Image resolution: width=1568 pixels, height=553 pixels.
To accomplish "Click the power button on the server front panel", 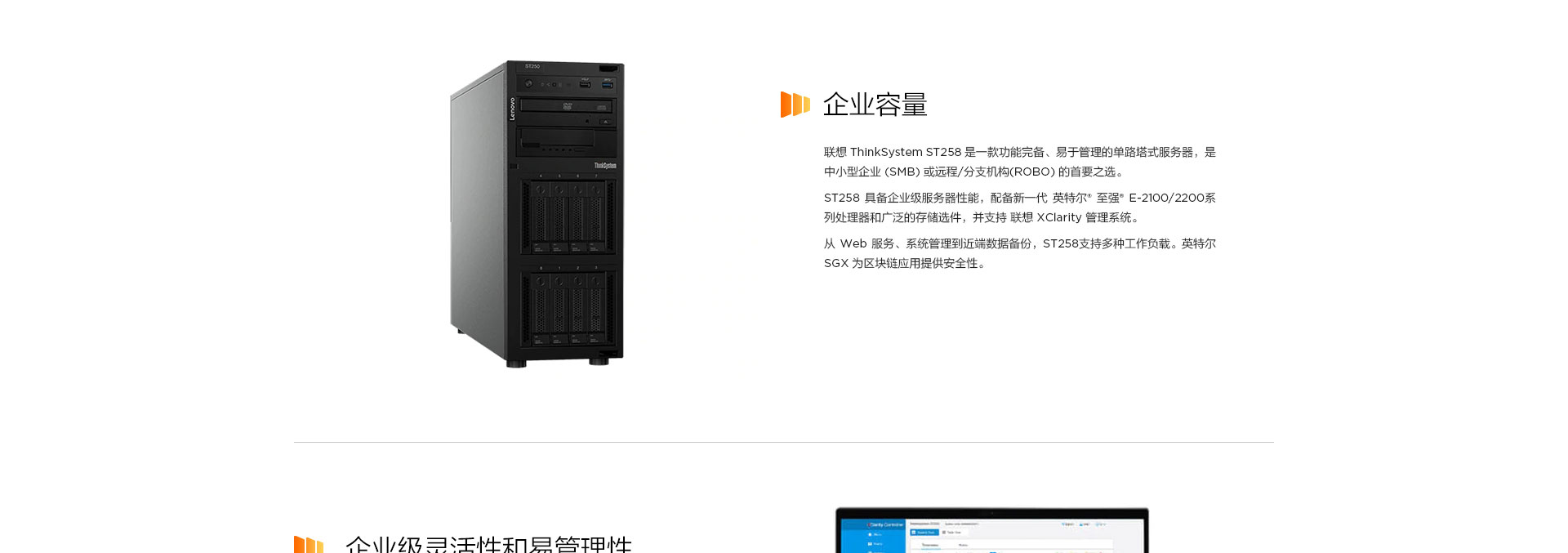I will pos(529,84).
